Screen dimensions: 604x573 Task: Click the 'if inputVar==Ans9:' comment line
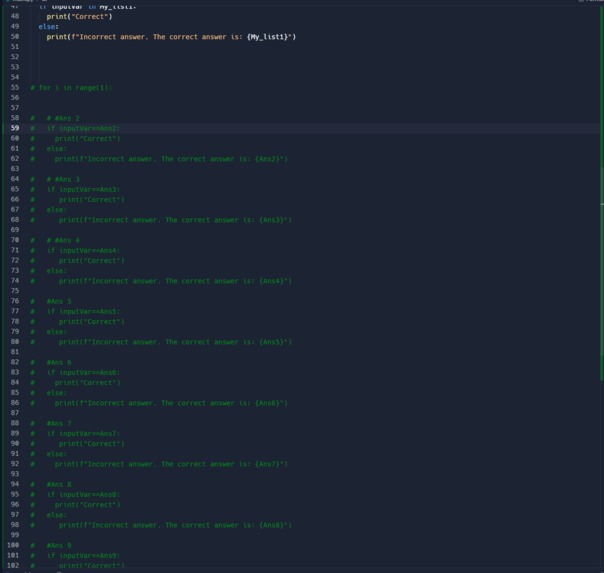[x=84, y=556]
